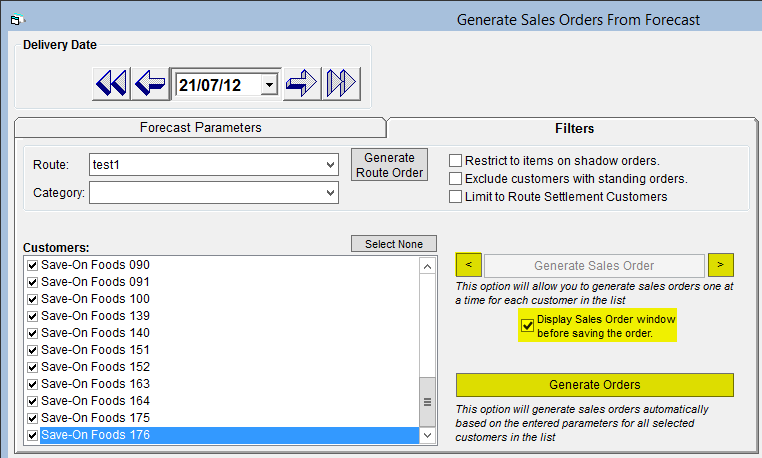Image resolution: width=762 pixels, height=458 pixels.
Task: Advance one day with right arrow
Action: (302, 84)
